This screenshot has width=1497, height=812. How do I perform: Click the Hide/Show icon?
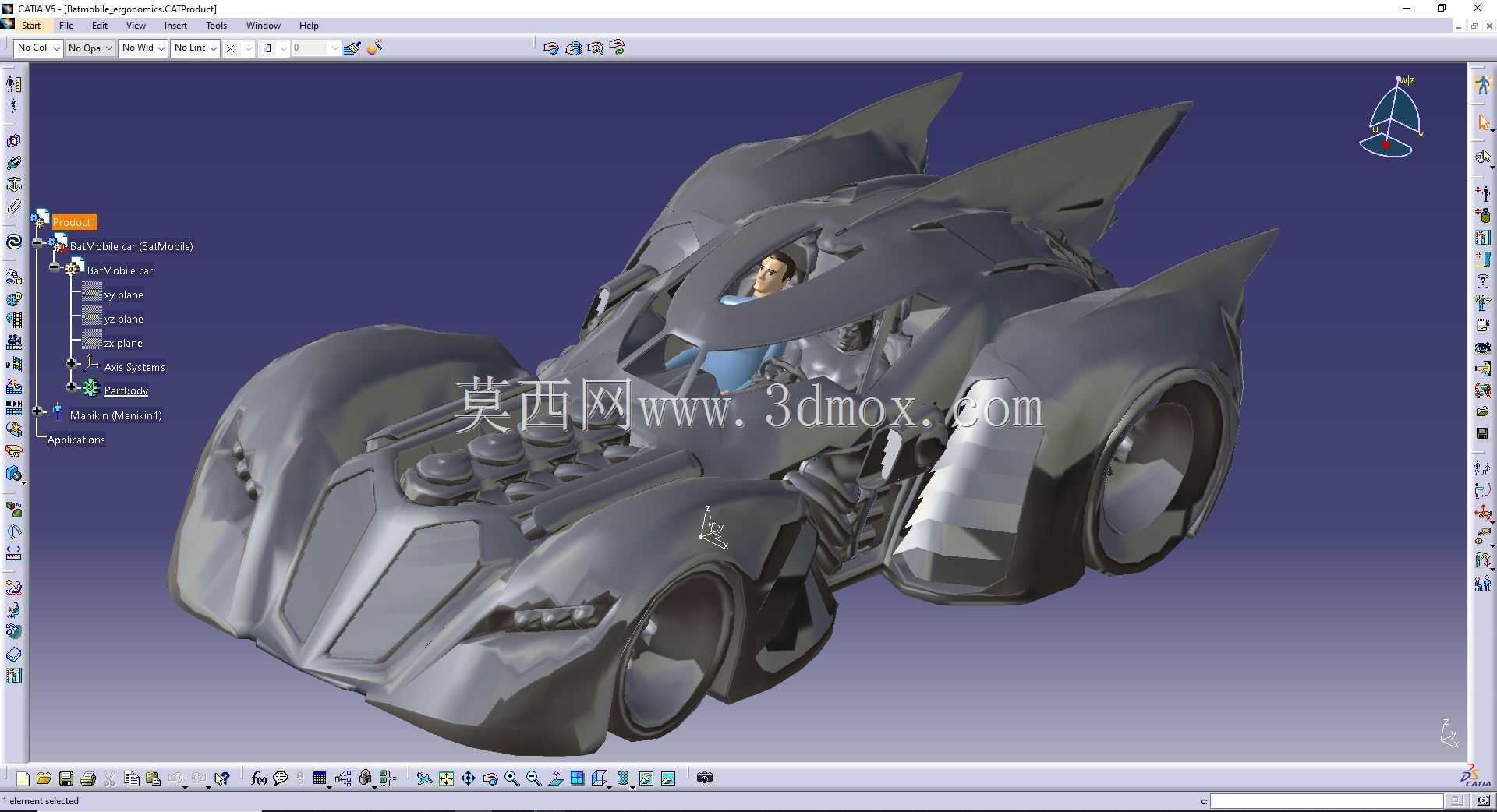646,778
